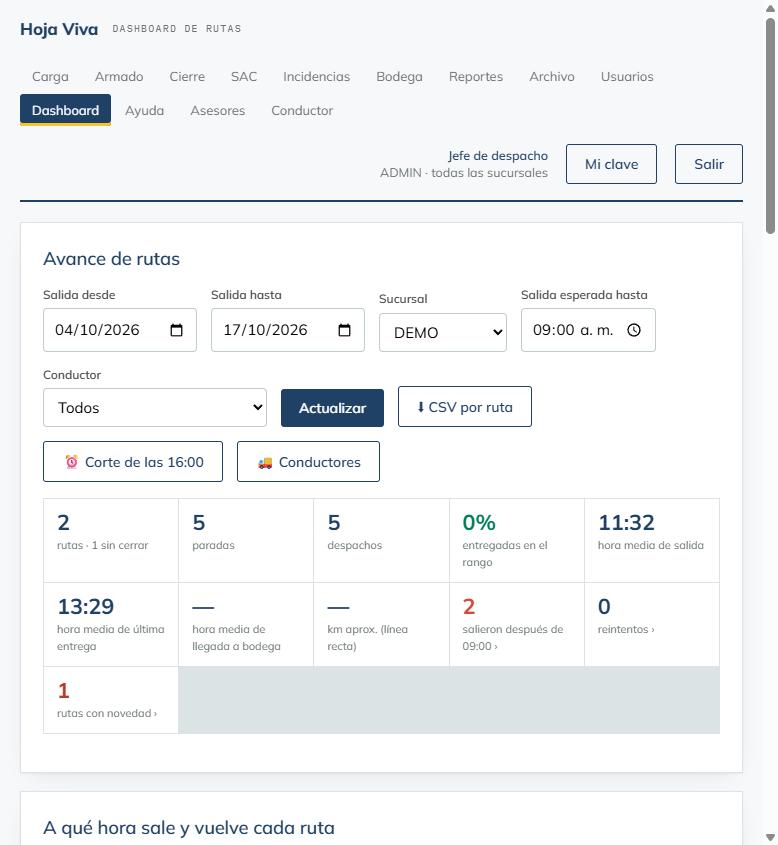Click the vertical scrollbar thumb
Image resolution: width=778 pixels, height=845 pixels.
click(770, 126)
